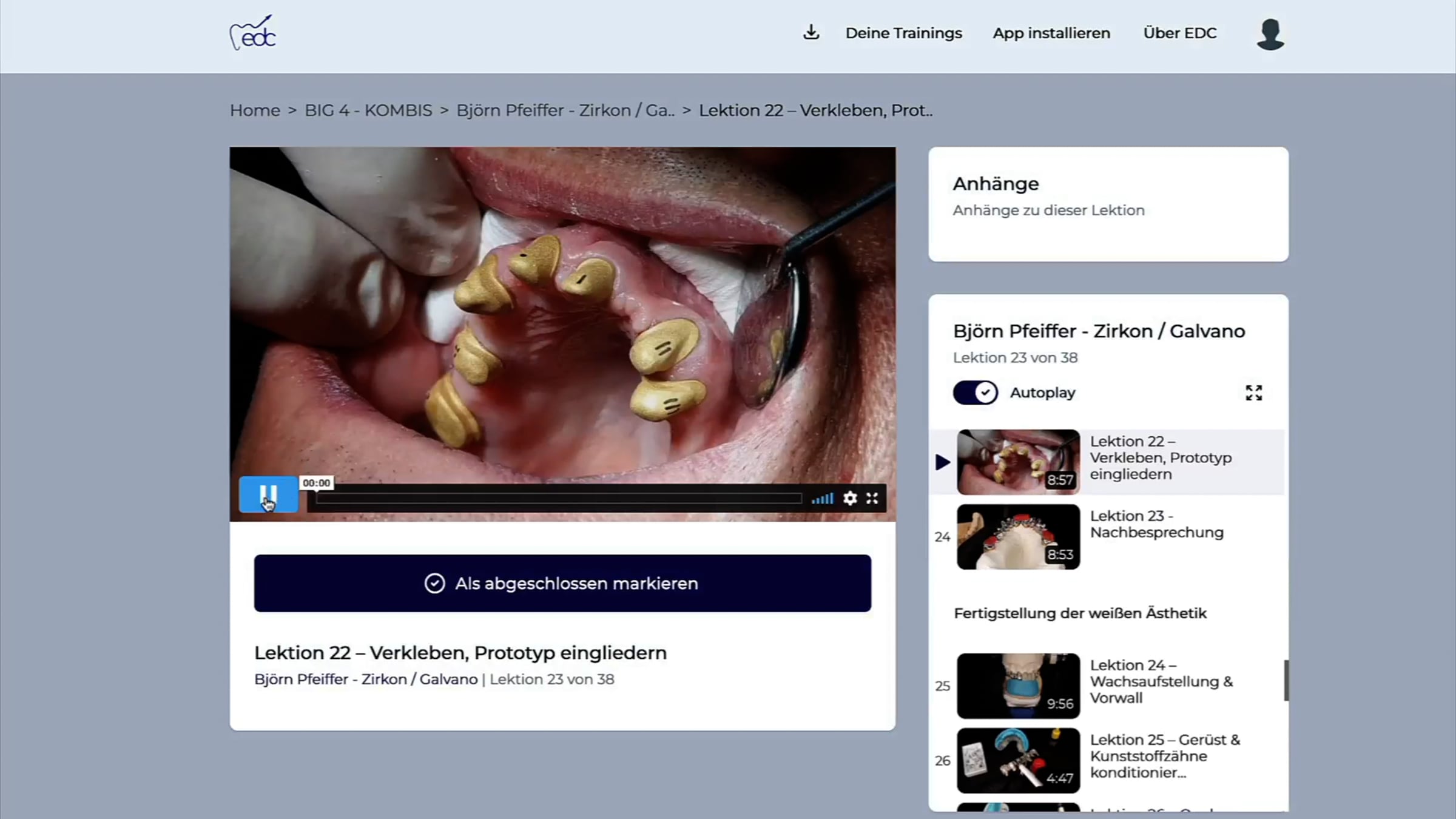The width and height of the screenshot is (1456, 819).
Task: Select Lektion 24 Wachsaufstellung & Vorwall
Action: click(1161, 681)
